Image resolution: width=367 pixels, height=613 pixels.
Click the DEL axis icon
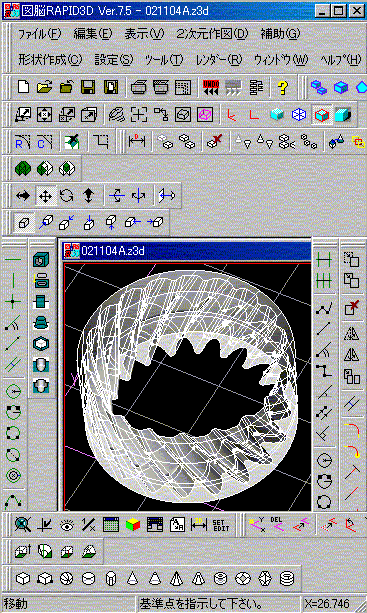click(278, 525)
